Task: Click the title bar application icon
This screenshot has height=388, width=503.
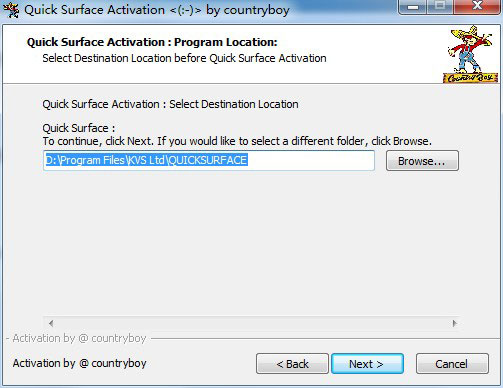Action: (x=11, y=10)
